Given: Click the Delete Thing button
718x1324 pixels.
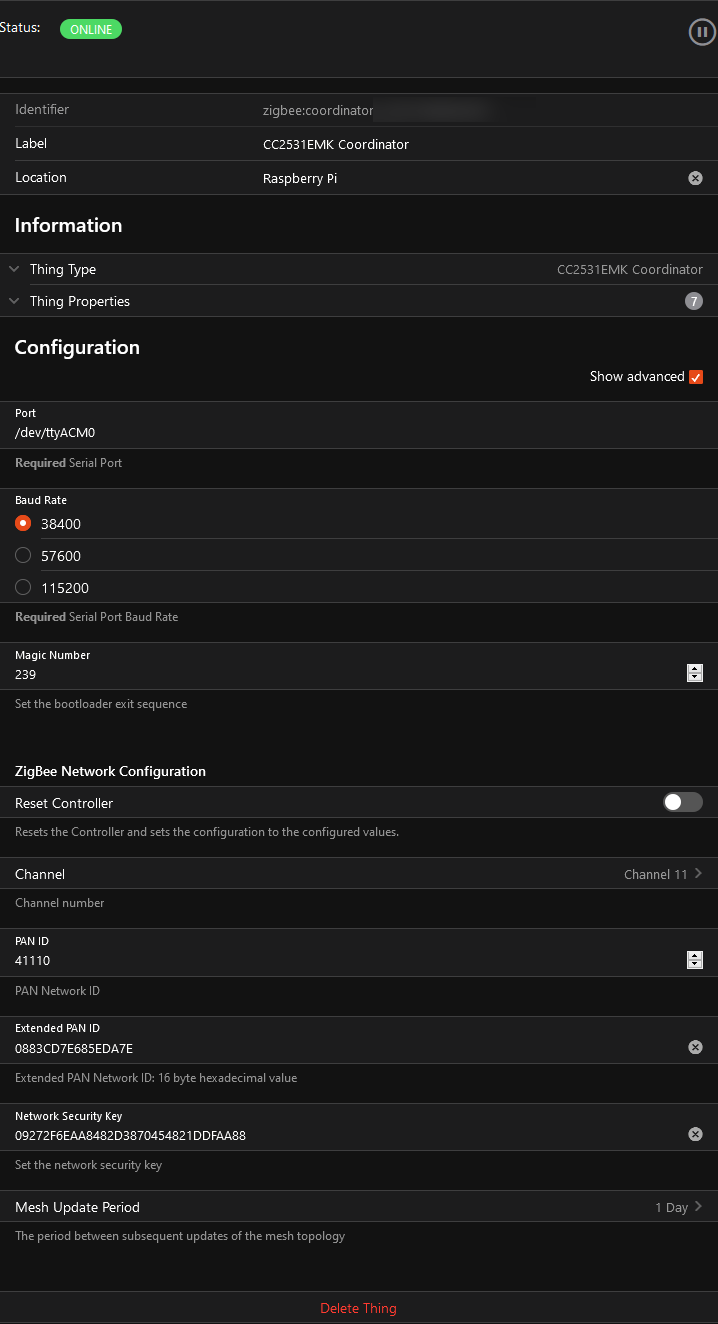Looking at the screenshot, I should (358, 1308).
